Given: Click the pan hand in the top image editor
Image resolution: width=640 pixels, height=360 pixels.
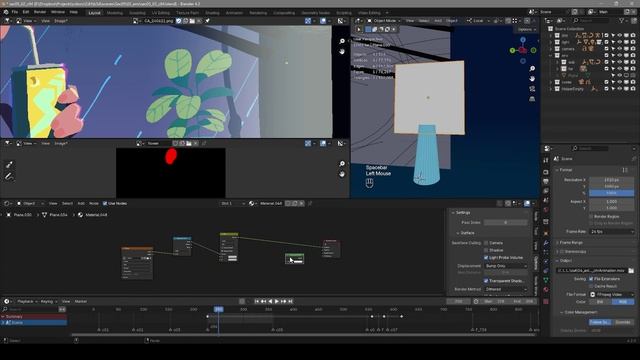Looking at the screenshot, I should pyautogui.click(x=342, y=51).
